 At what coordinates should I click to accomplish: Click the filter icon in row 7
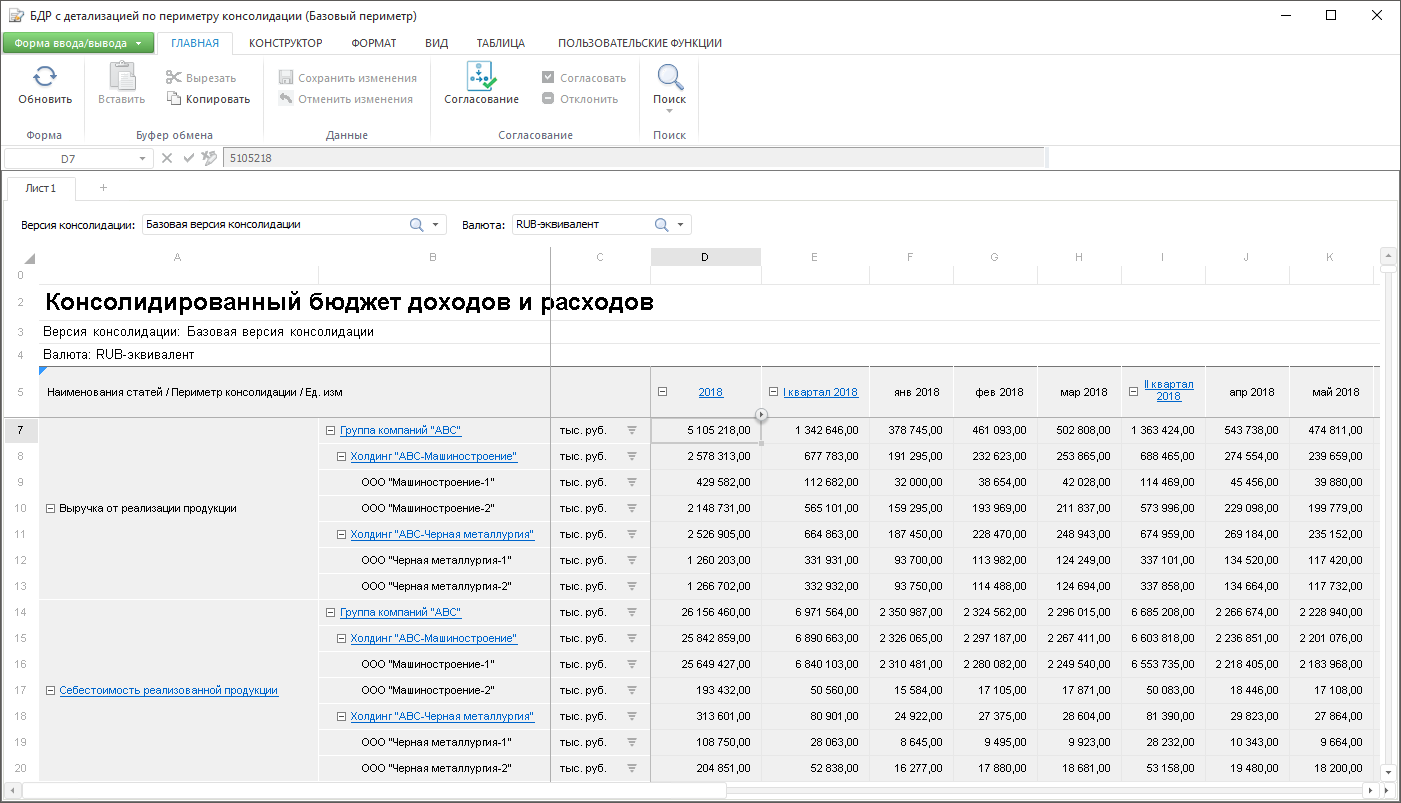pos(632,430)
